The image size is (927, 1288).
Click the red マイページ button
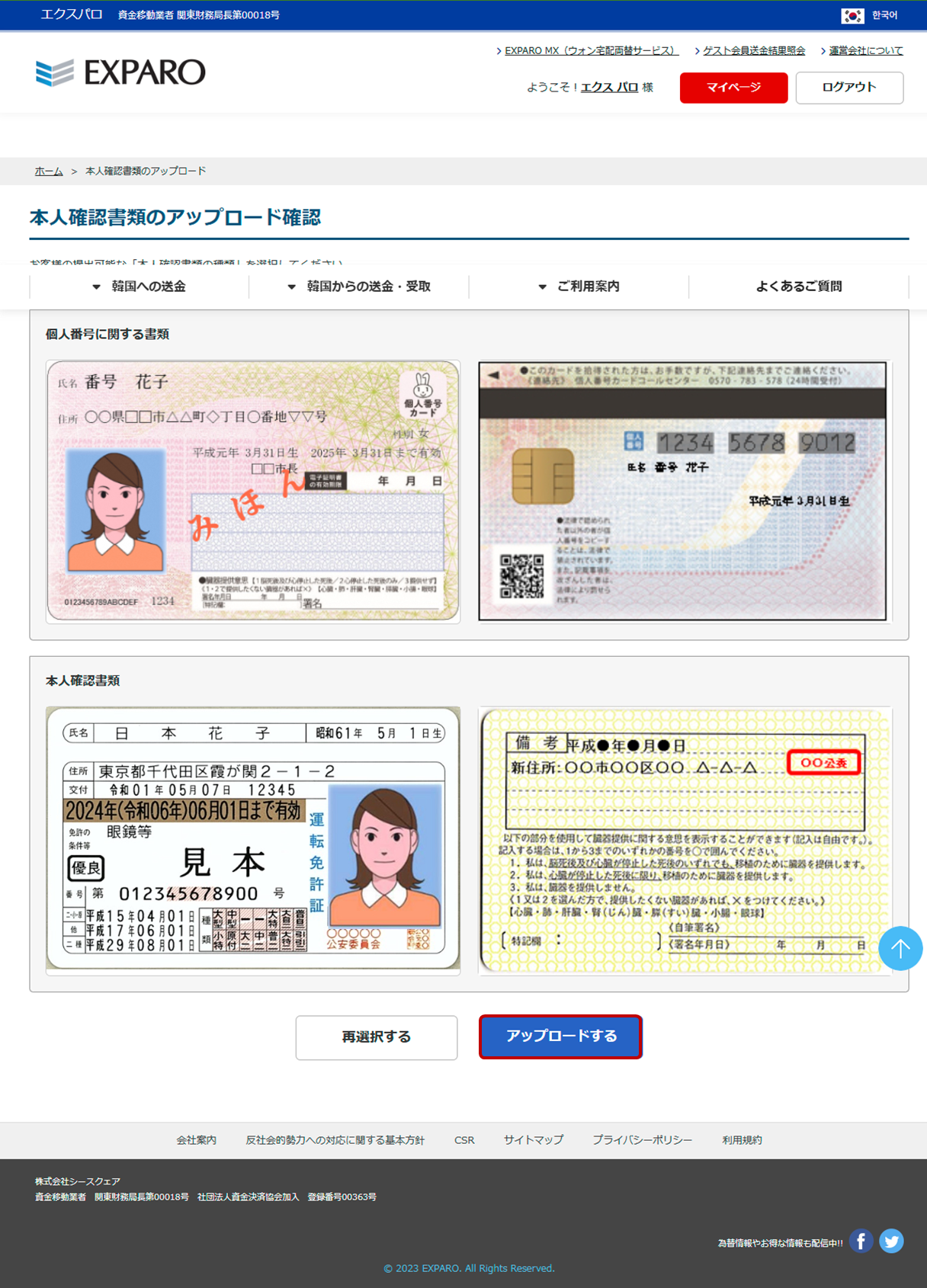733,88
